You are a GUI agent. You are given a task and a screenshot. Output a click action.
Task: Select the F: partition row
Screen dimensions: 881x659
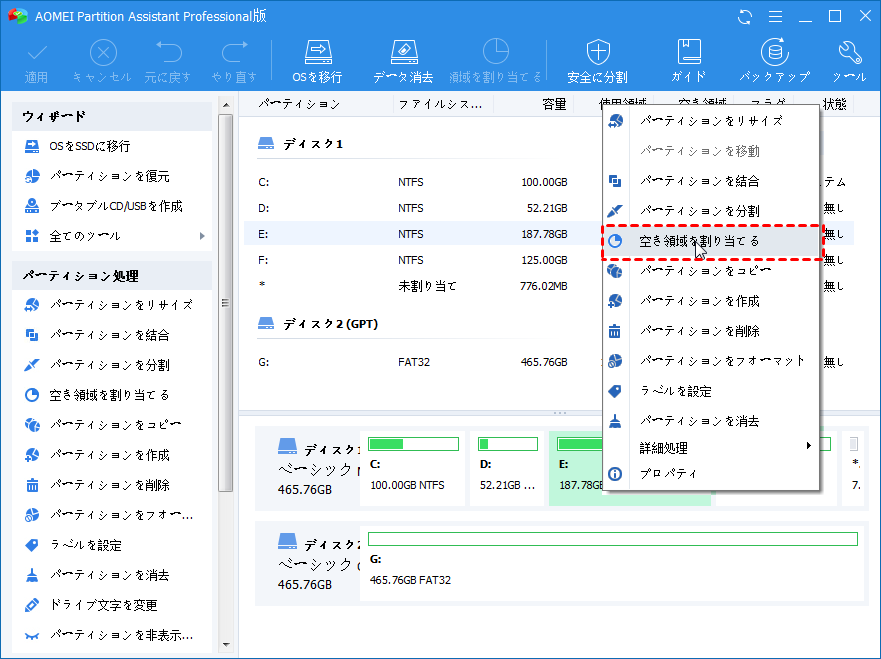coord(423,260)
